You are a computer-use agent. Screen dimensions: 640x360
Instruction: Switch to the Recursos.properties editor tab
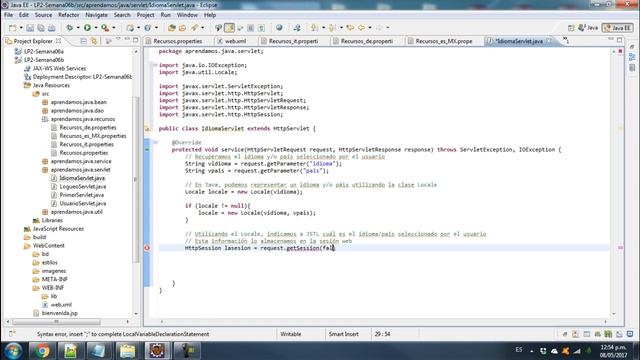[178, 41]
